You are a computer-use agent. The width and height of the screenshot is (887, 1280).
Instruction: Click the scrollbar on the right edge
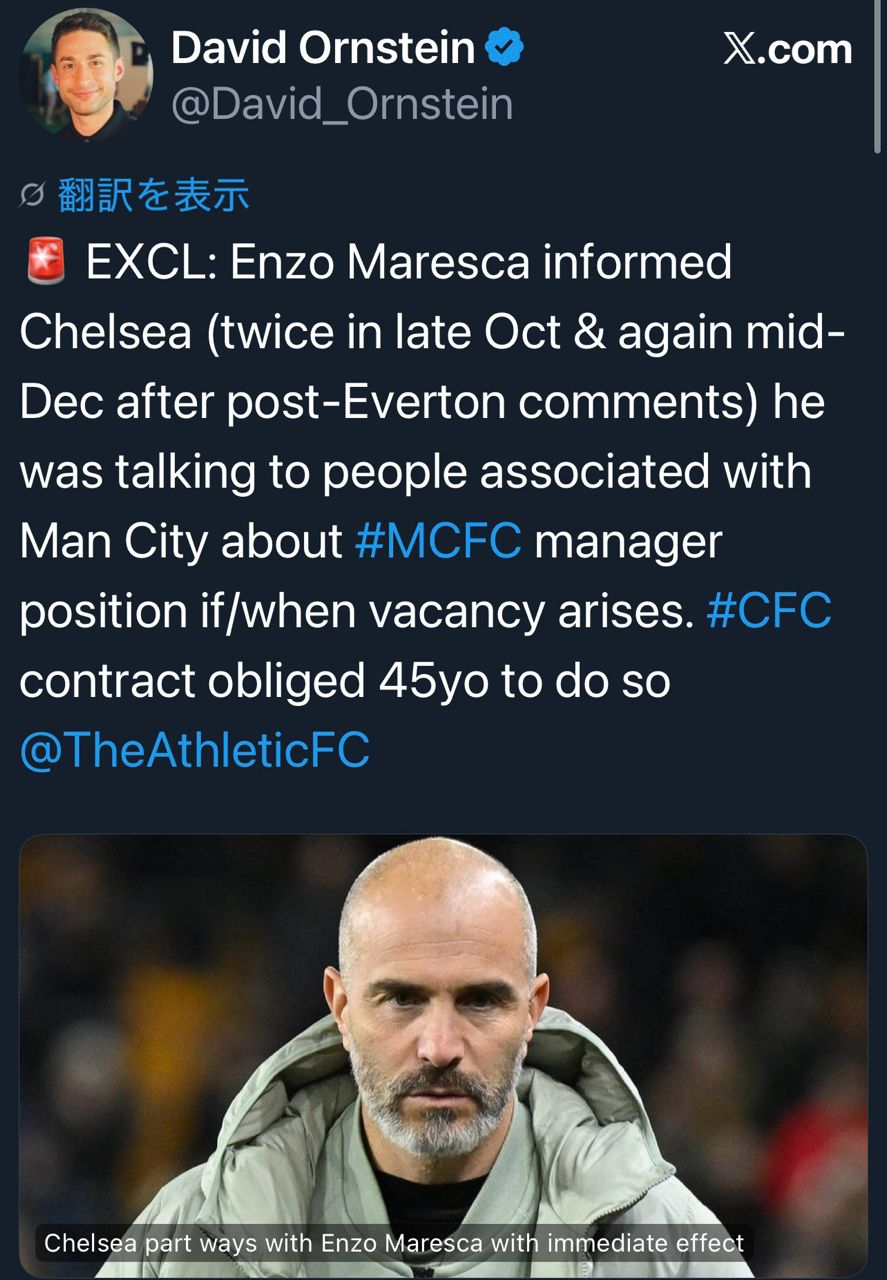878,80
